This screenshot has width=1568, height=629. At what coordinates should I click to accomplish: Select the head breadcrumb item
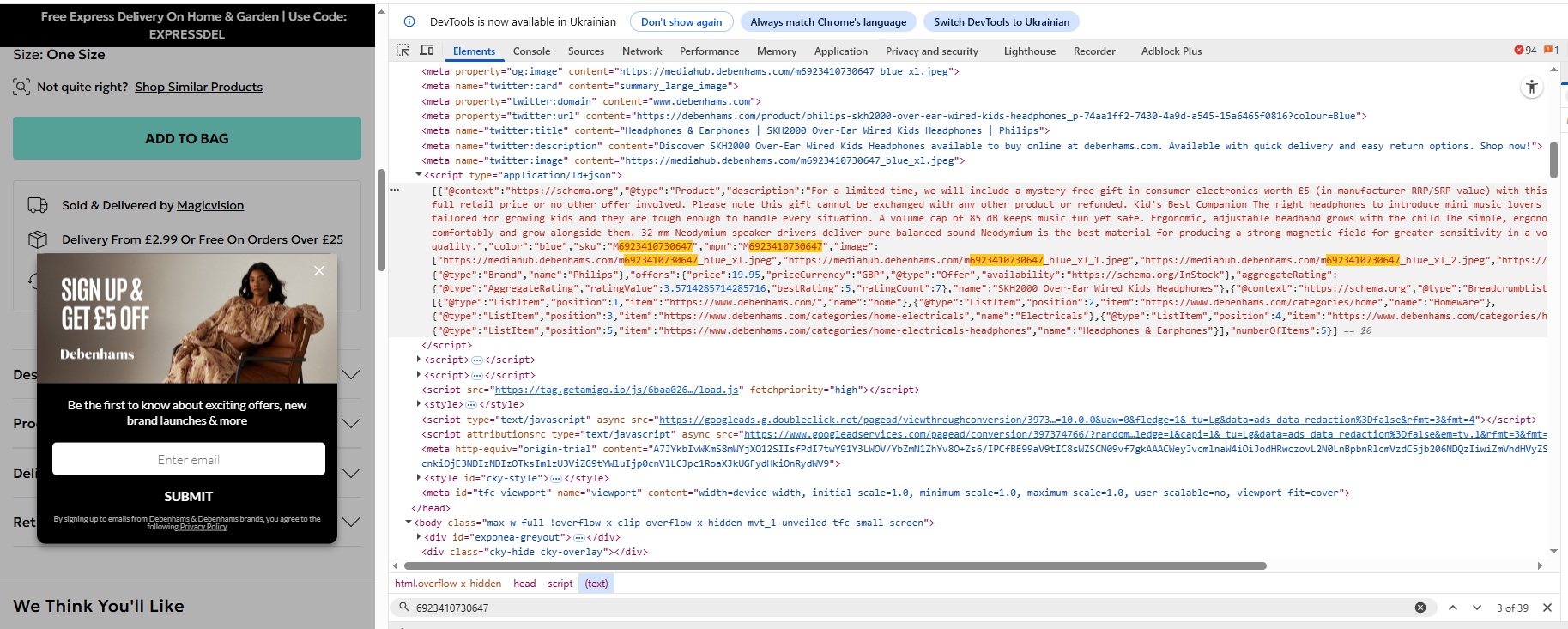(524, 584)
